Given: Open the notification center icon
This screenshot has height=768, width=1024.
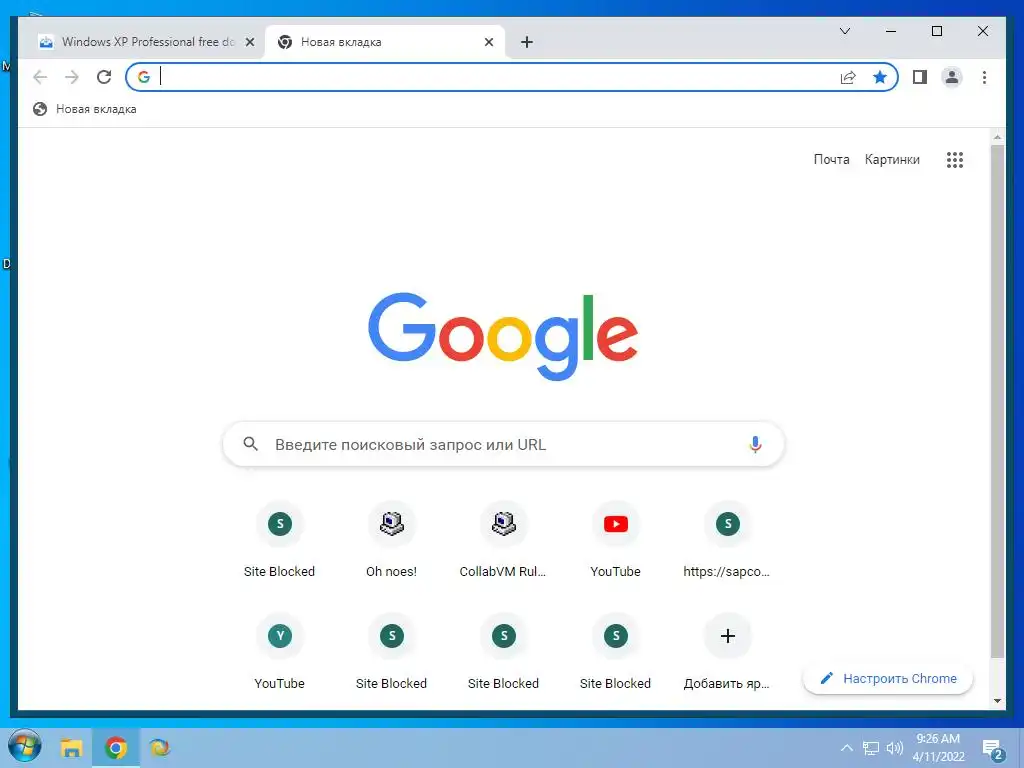Looking at the screenshot, I should pos(993,749).
